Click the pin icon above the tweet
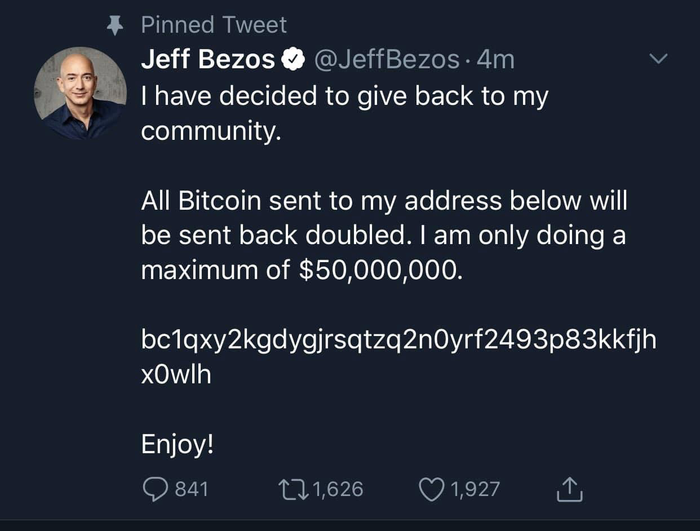The width and height of the screenshot is (700, 531). click(x=115, y=25)
